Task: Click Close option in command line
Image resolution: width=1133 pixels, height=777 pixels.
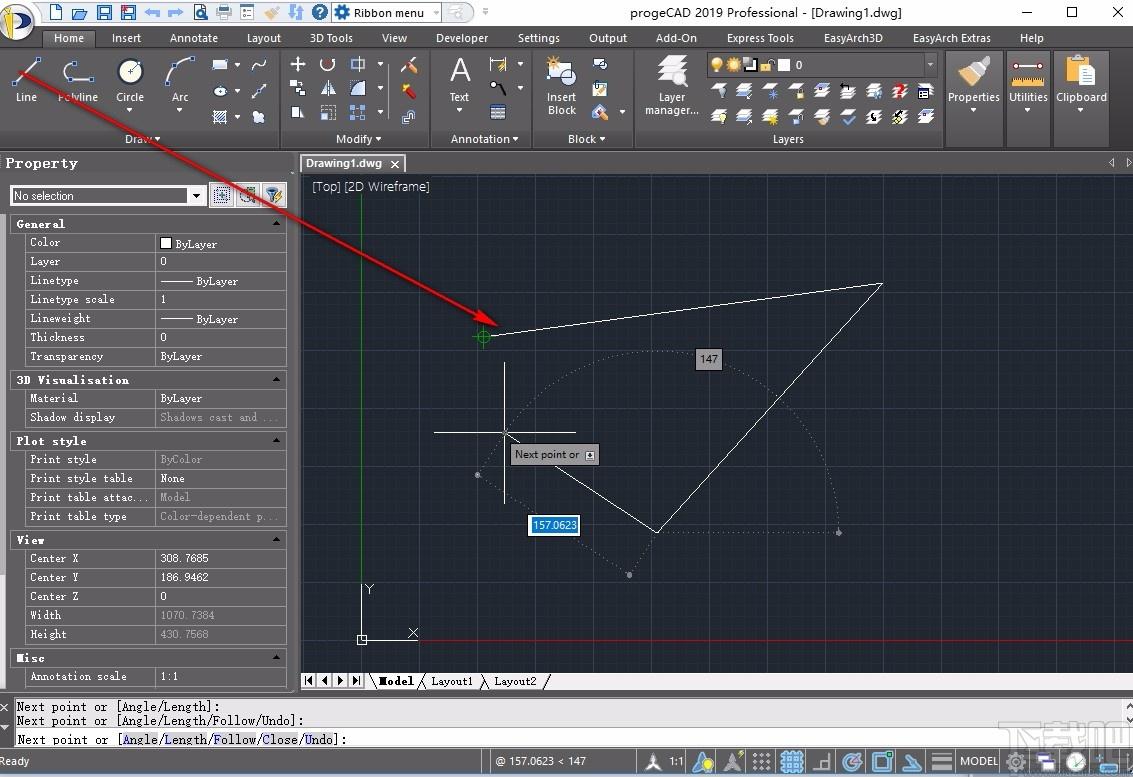Action: coord(280,739)
